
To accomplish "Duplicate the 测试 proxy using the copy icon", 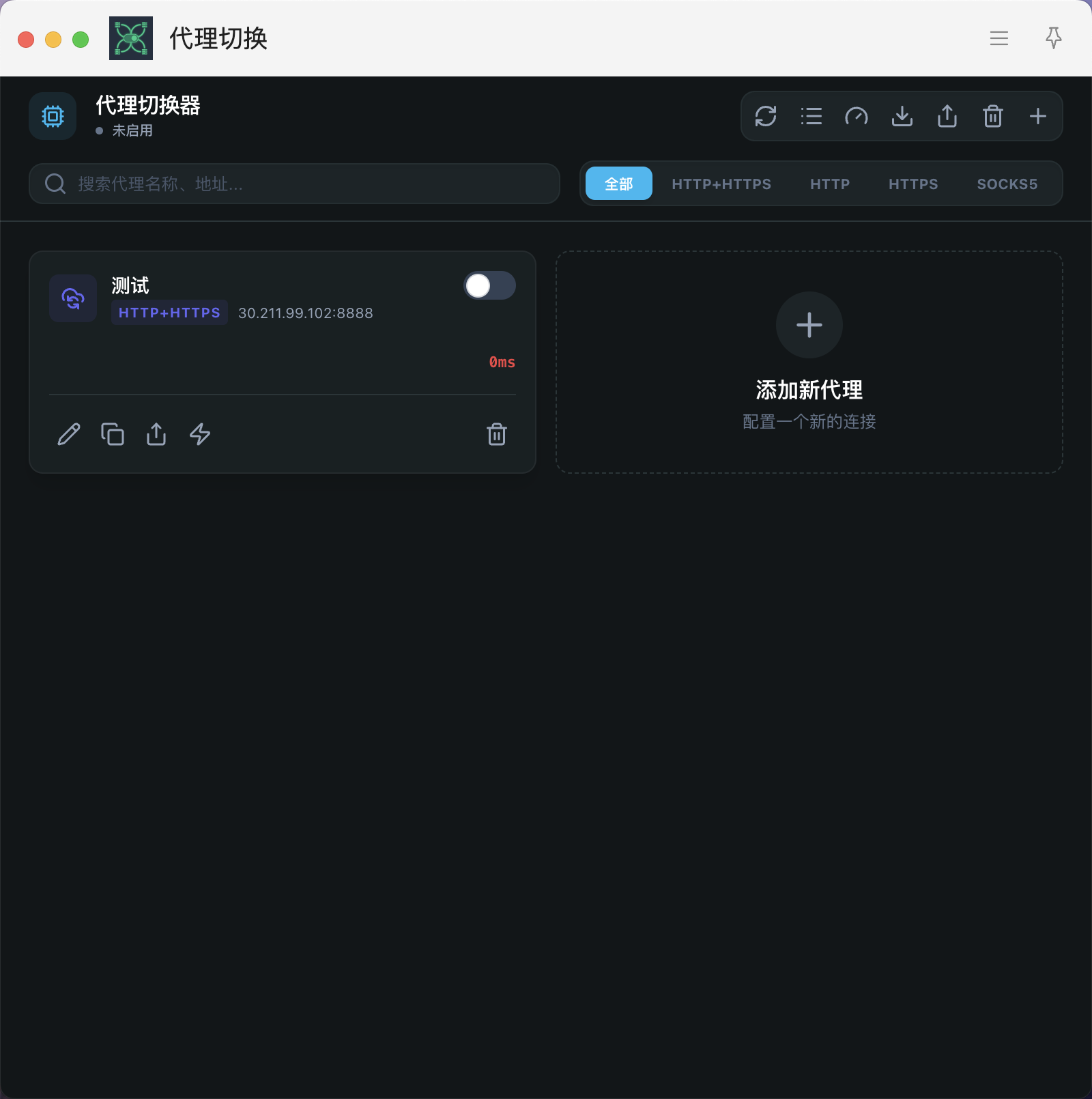I will (113, 434).
